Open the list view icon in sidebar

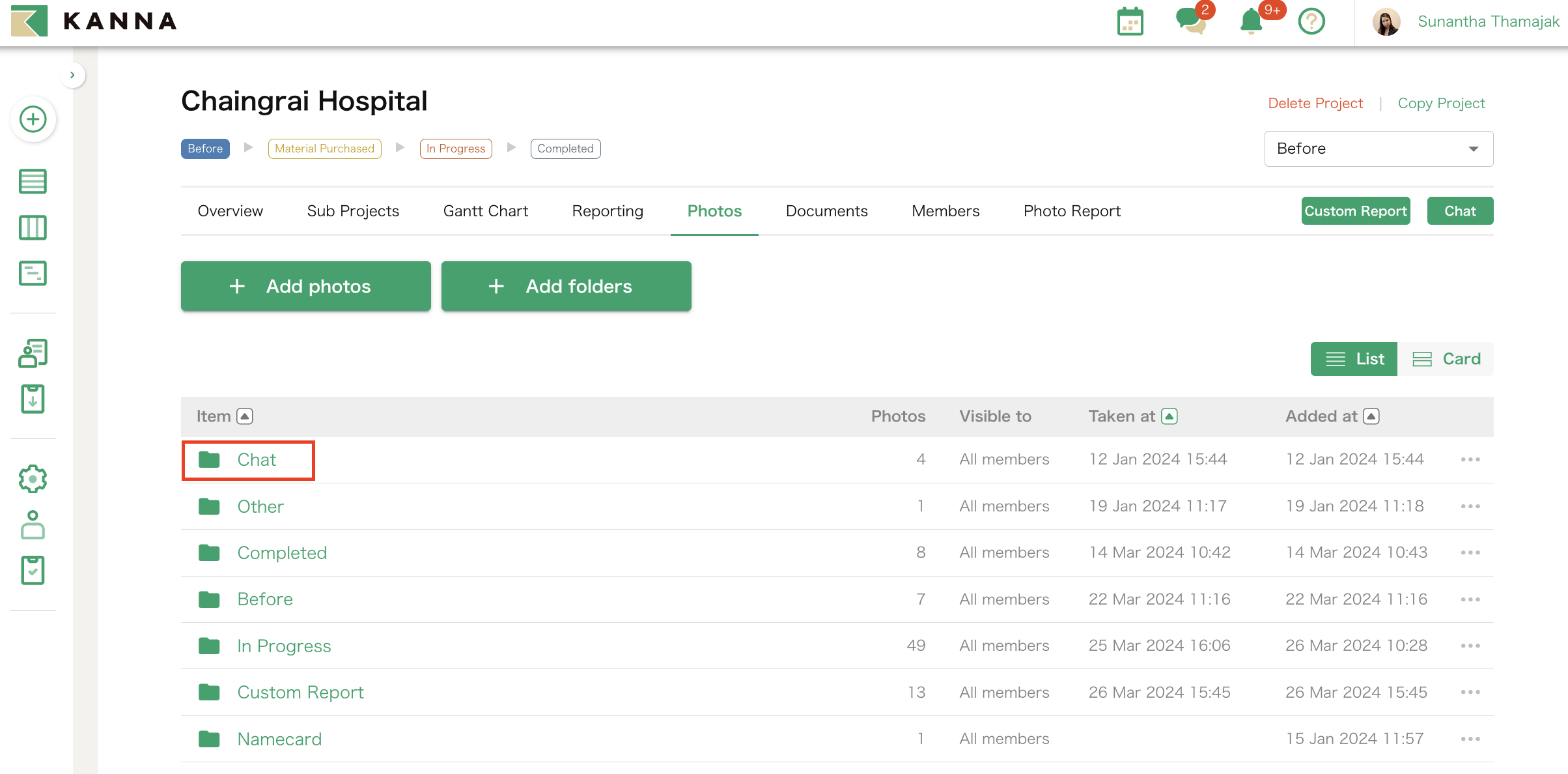coord(33,181)
